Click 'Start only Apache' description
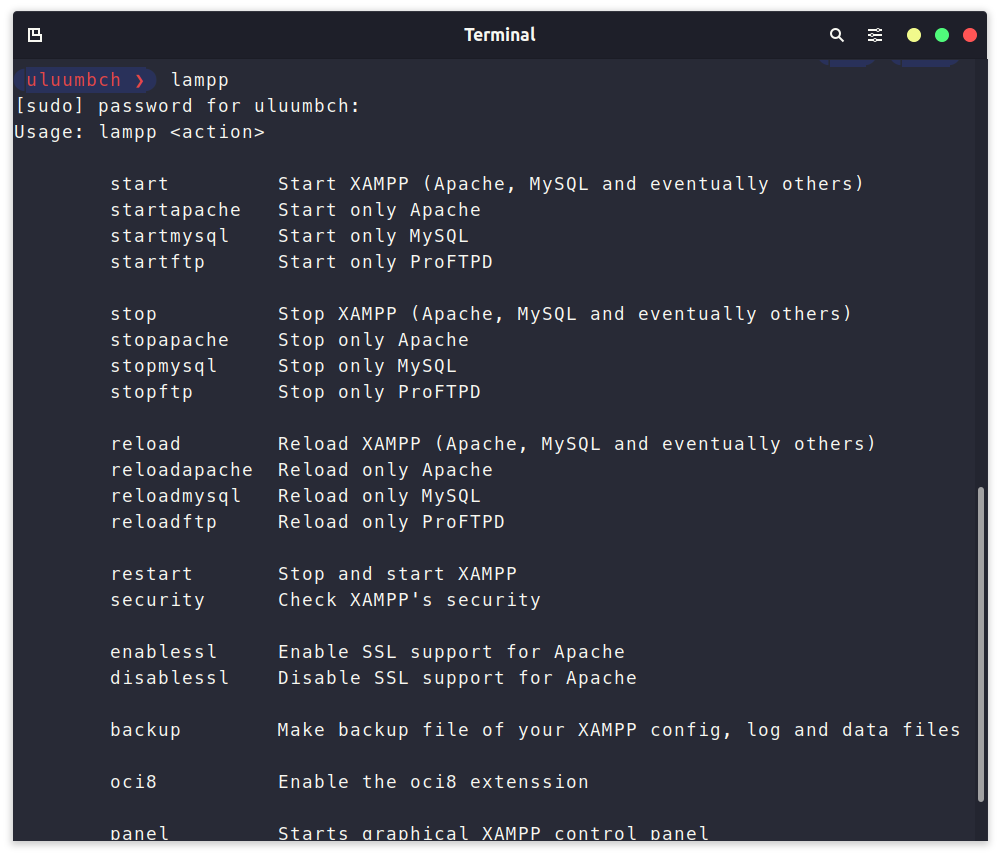Viewport: 1000px width, 856px height. [x=379, y=210]
